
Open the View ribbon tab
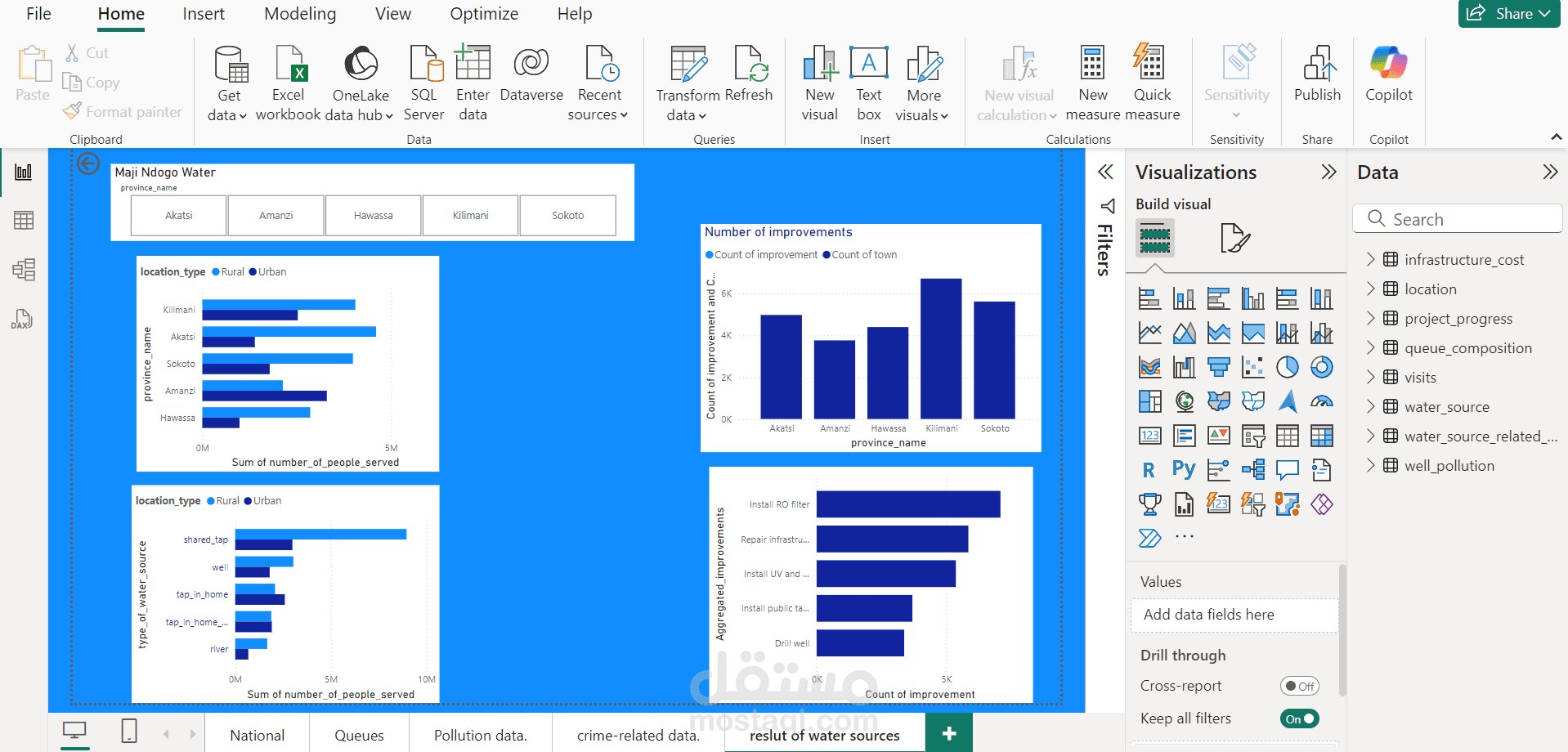393,14
